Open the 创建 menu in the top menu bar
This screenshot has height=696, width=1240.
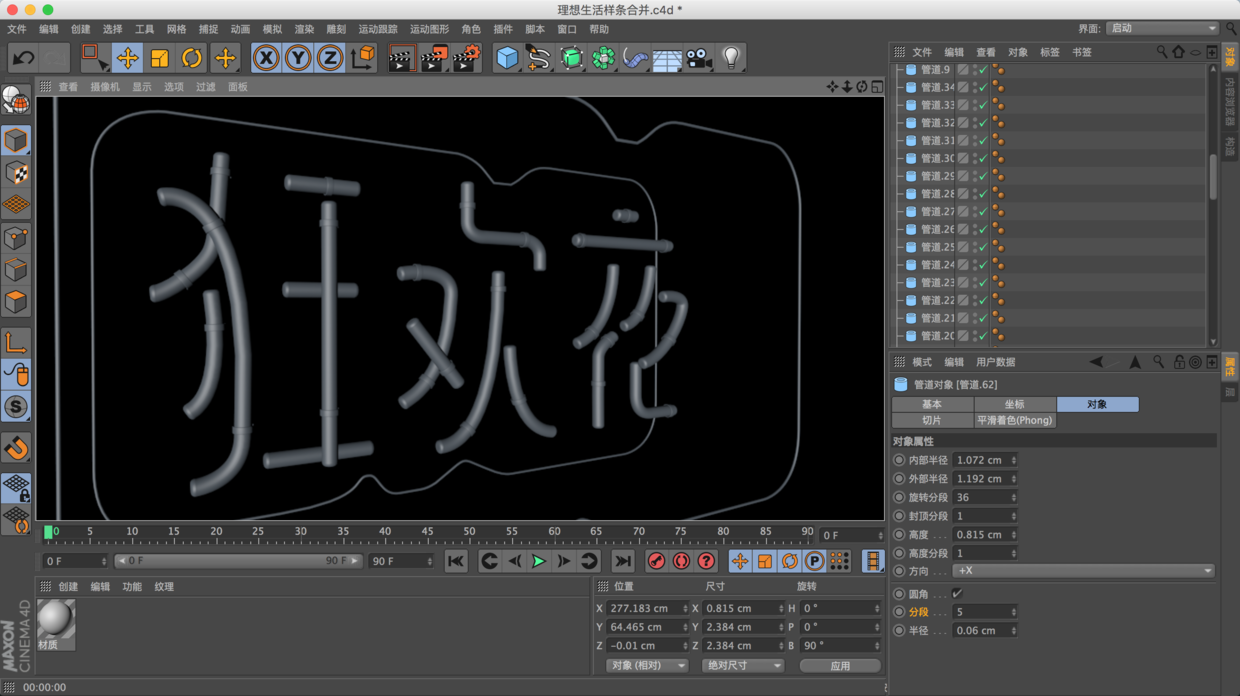[x=80, y=30]
